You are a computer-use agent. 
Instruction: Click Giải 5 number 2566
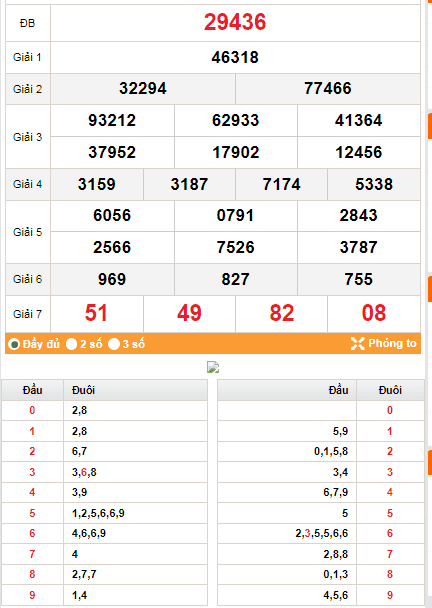112,247
